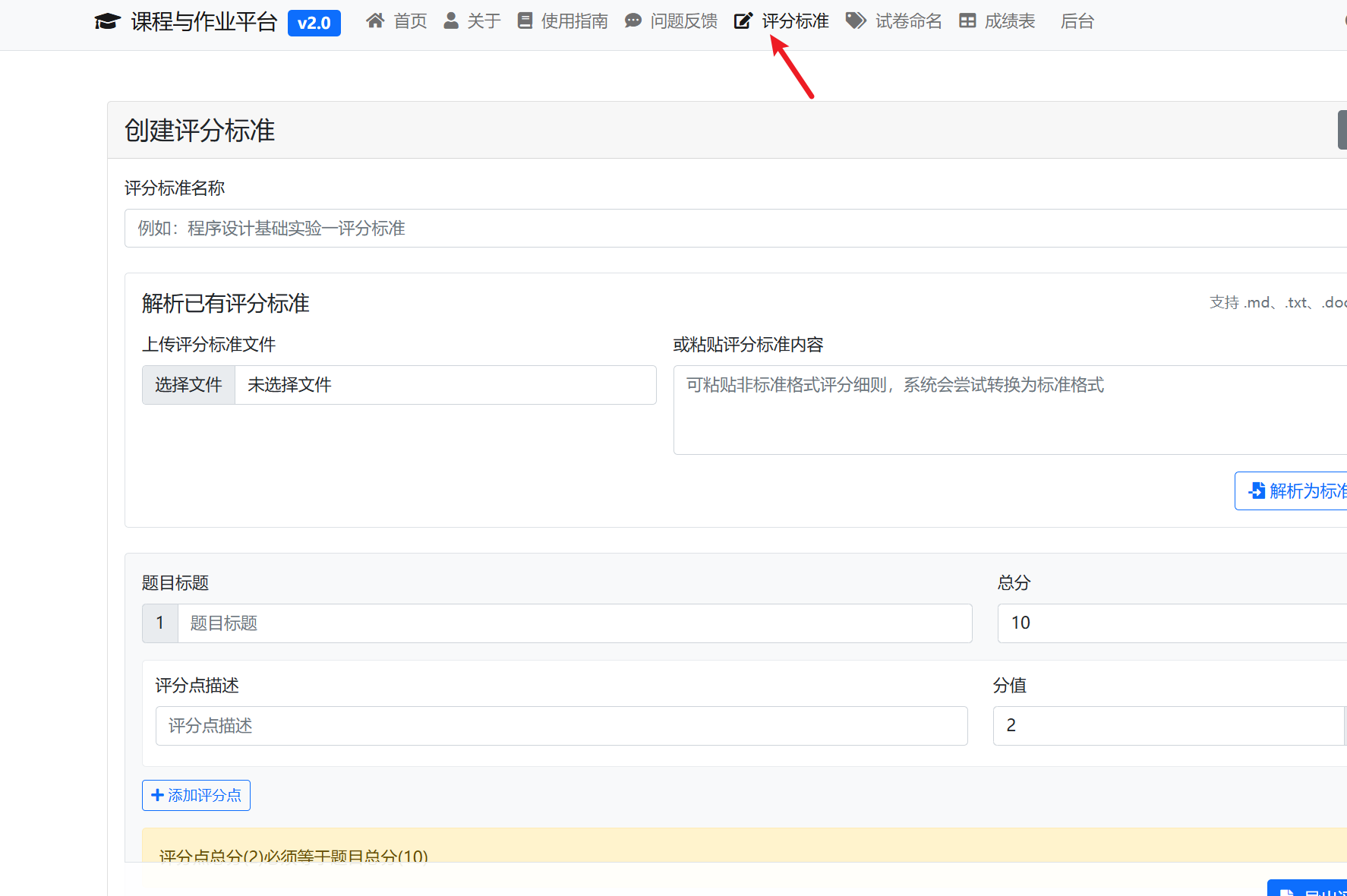Screen dimensions: 1347x896
Task: Focus the 分值 field showing 2
Action: pyautogui.click(x=1169, y=726)
